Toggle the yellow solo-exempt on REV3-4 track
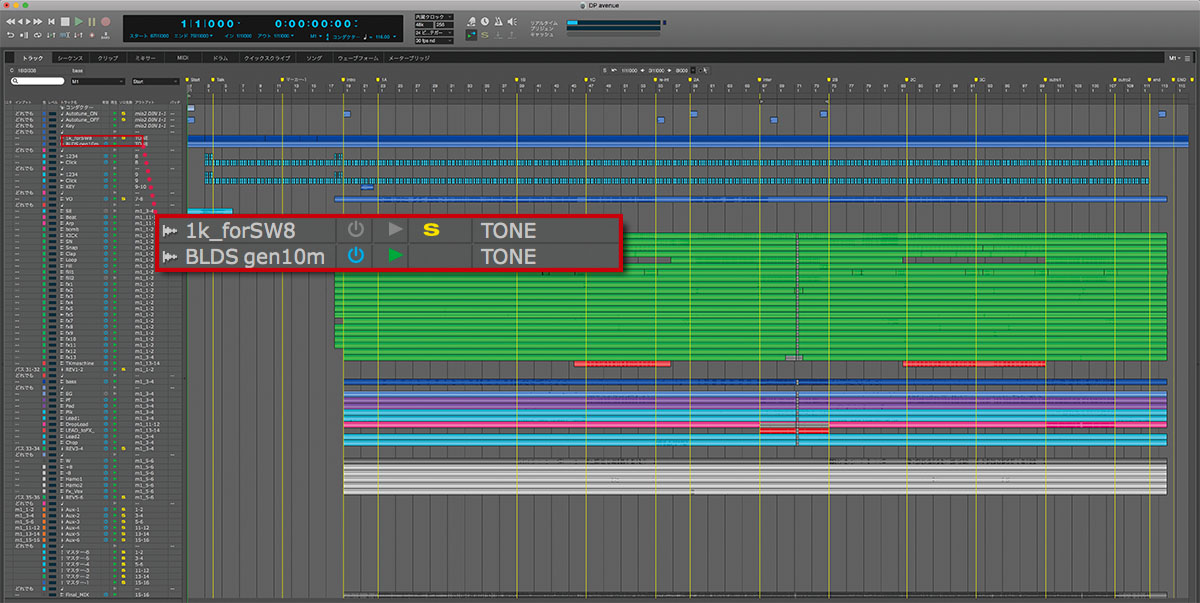The width and height of the screenshot is (1200, 603). click(x=123, y=448)
